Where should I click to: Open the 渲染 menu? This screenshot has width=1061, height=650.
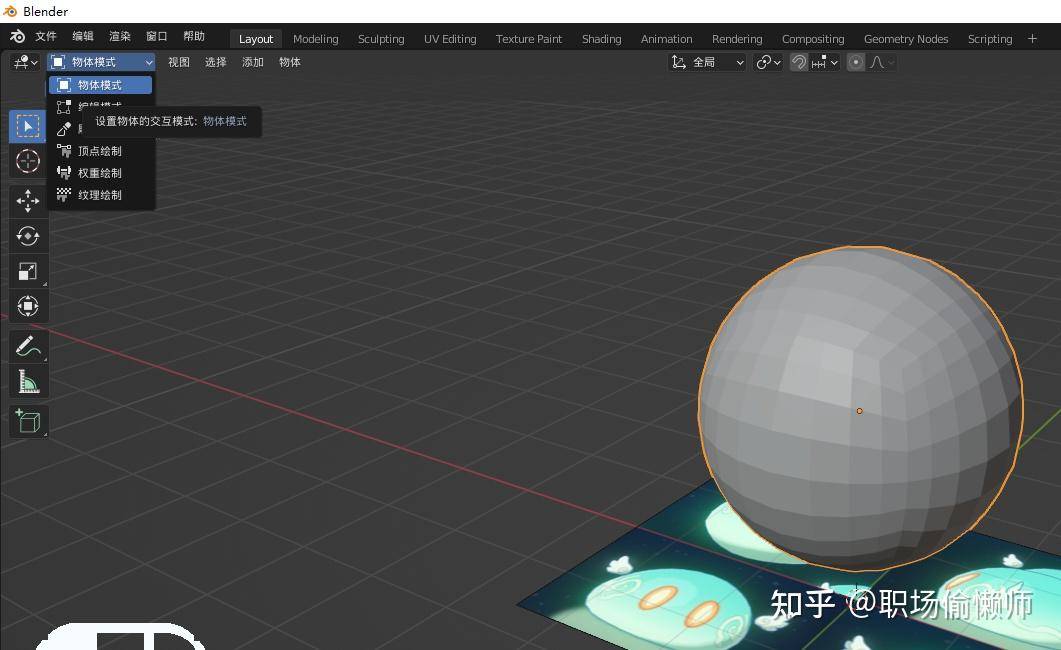click(x=120, y=37)
